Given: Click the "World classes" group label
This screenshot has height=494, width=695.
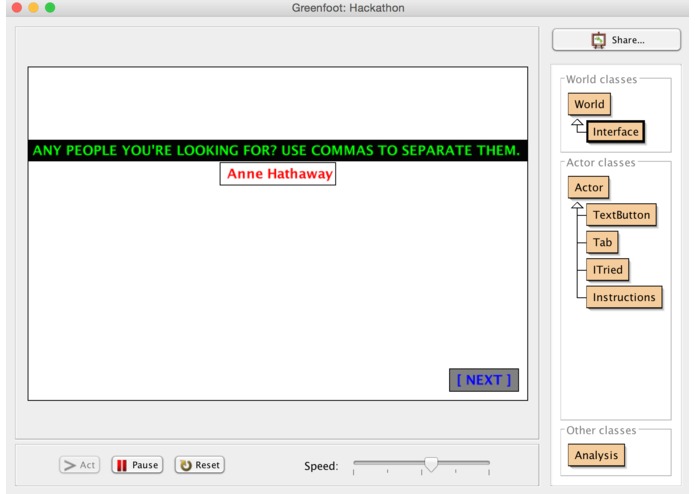Looking at the screenshot, I should [x=601, y=79].
